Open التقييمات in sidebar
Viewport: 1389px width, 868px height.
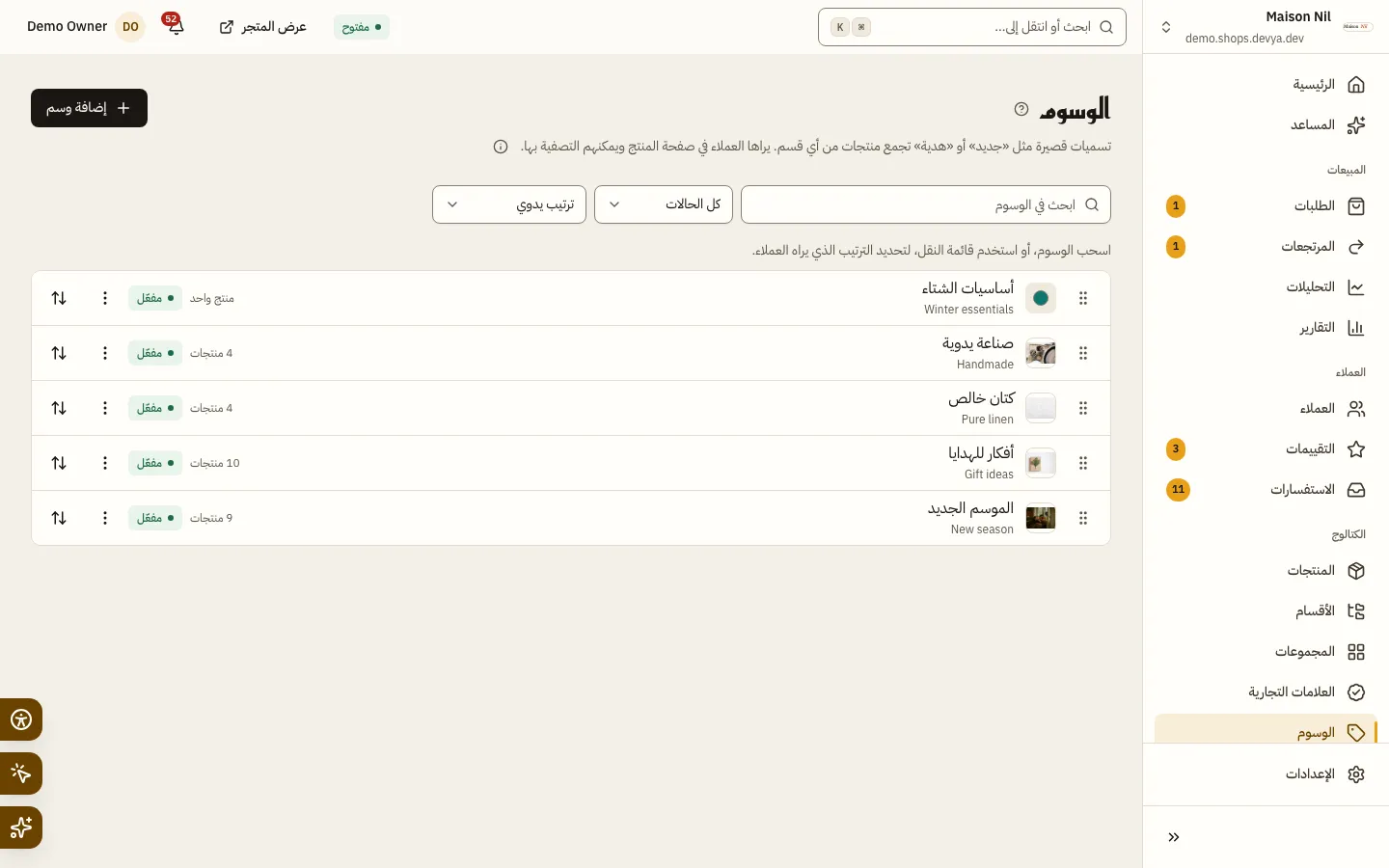[1266, 449]
